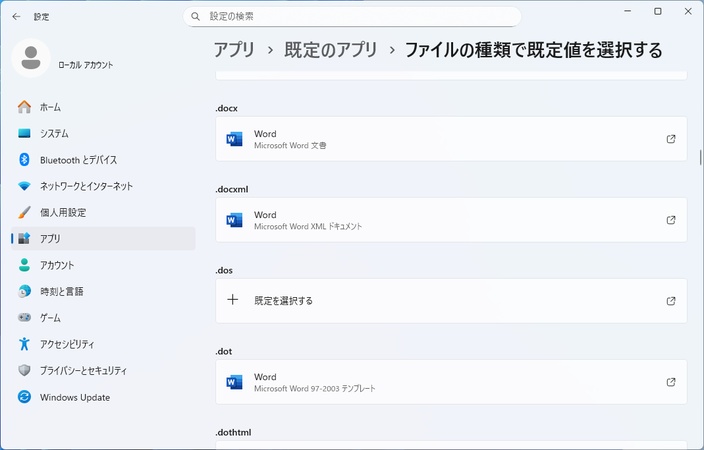Maximize the settings window

[x=658, y=11]
